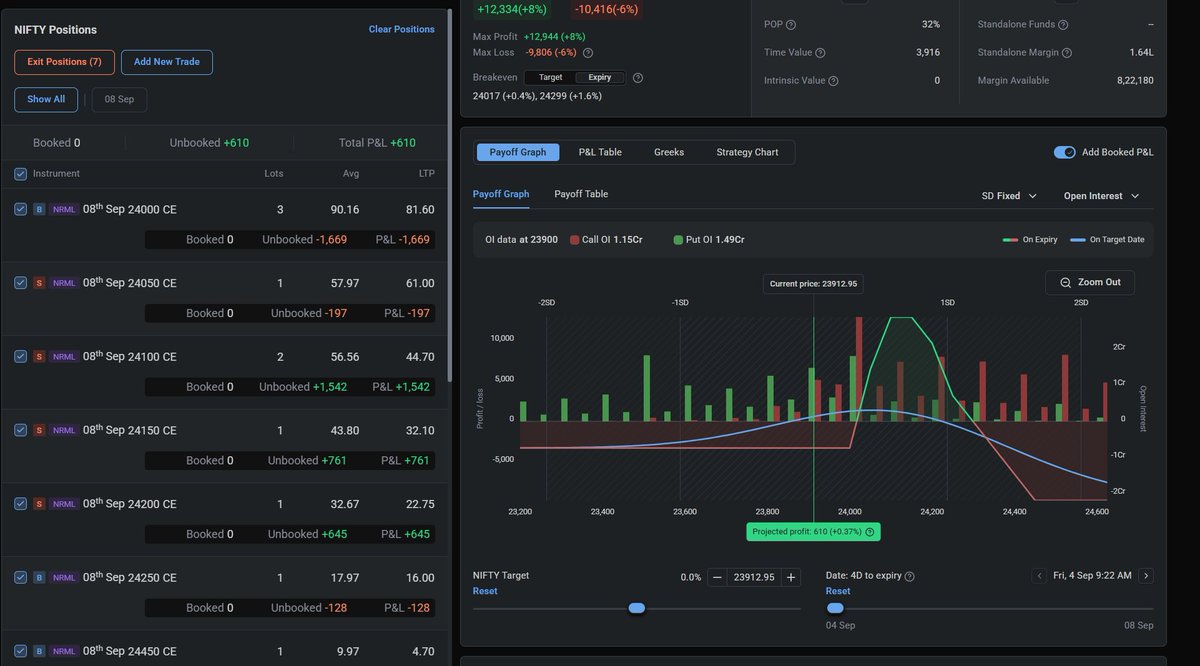Select Payoff Graph sub-tab

[501, 194]
